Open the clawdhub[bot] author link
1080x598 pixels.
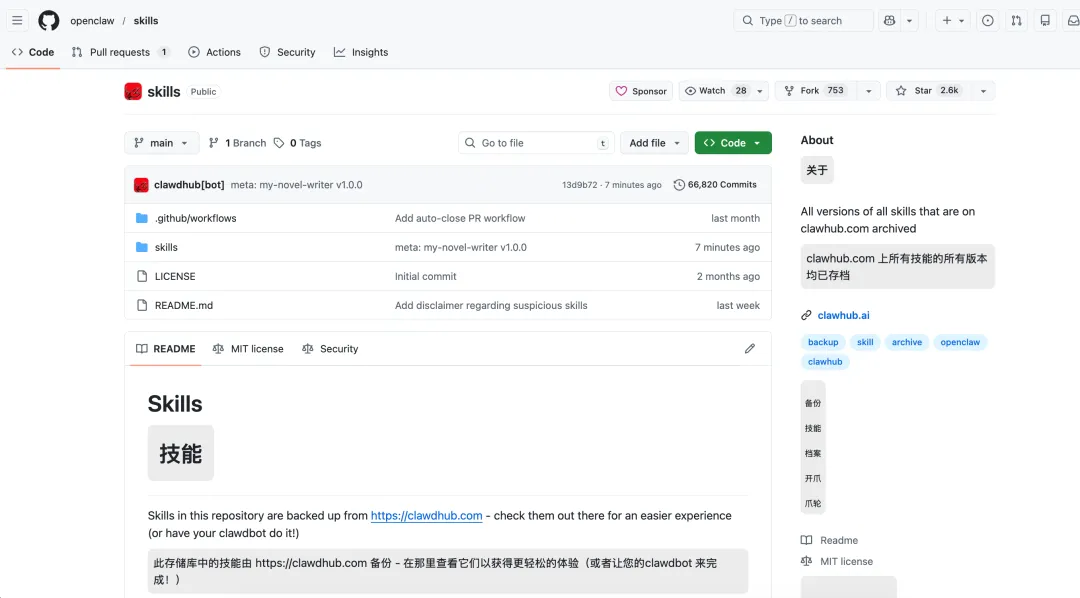(x=189, y=185)
